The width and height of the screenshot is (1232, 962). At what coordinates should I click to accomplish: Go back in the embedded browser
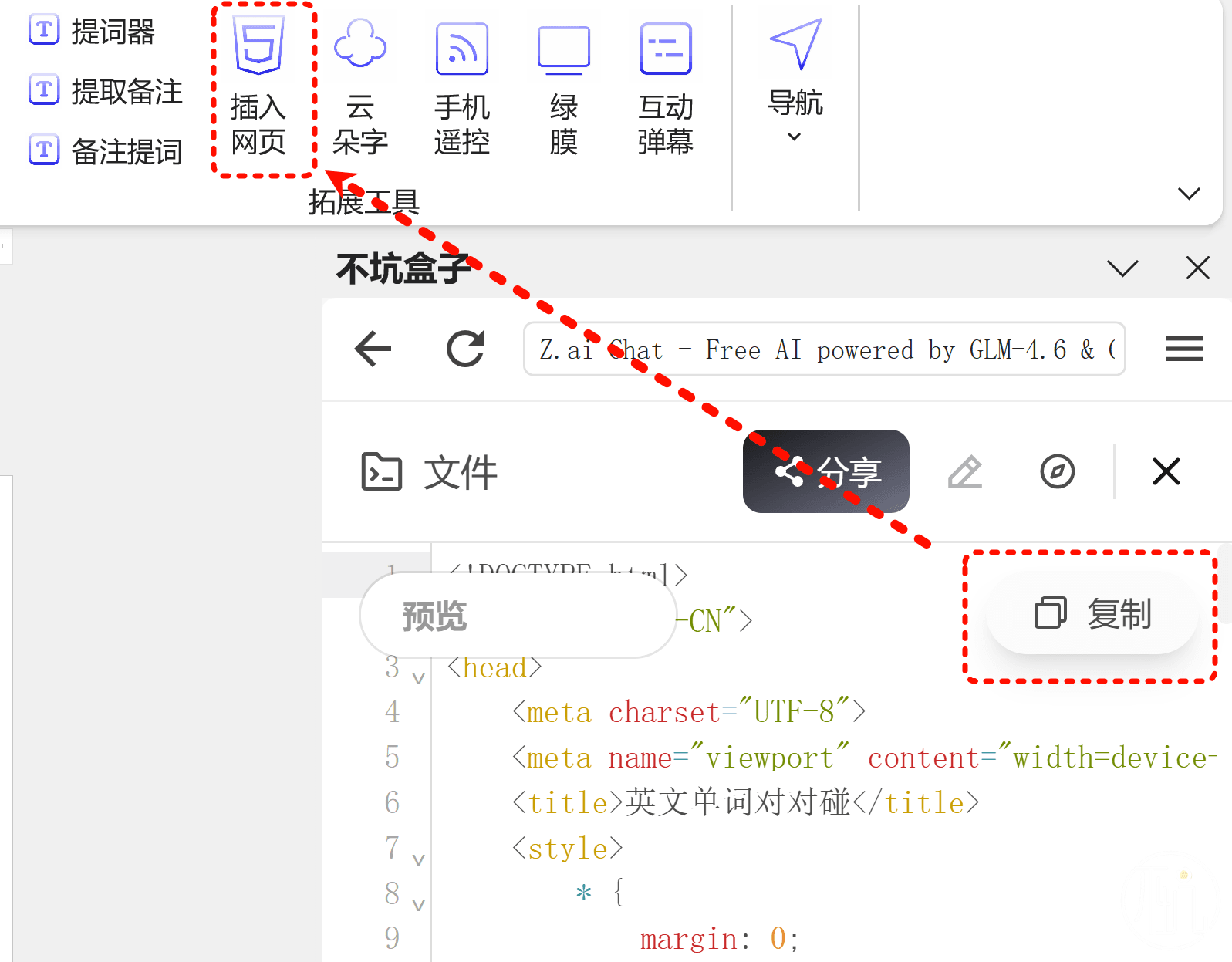373,349
